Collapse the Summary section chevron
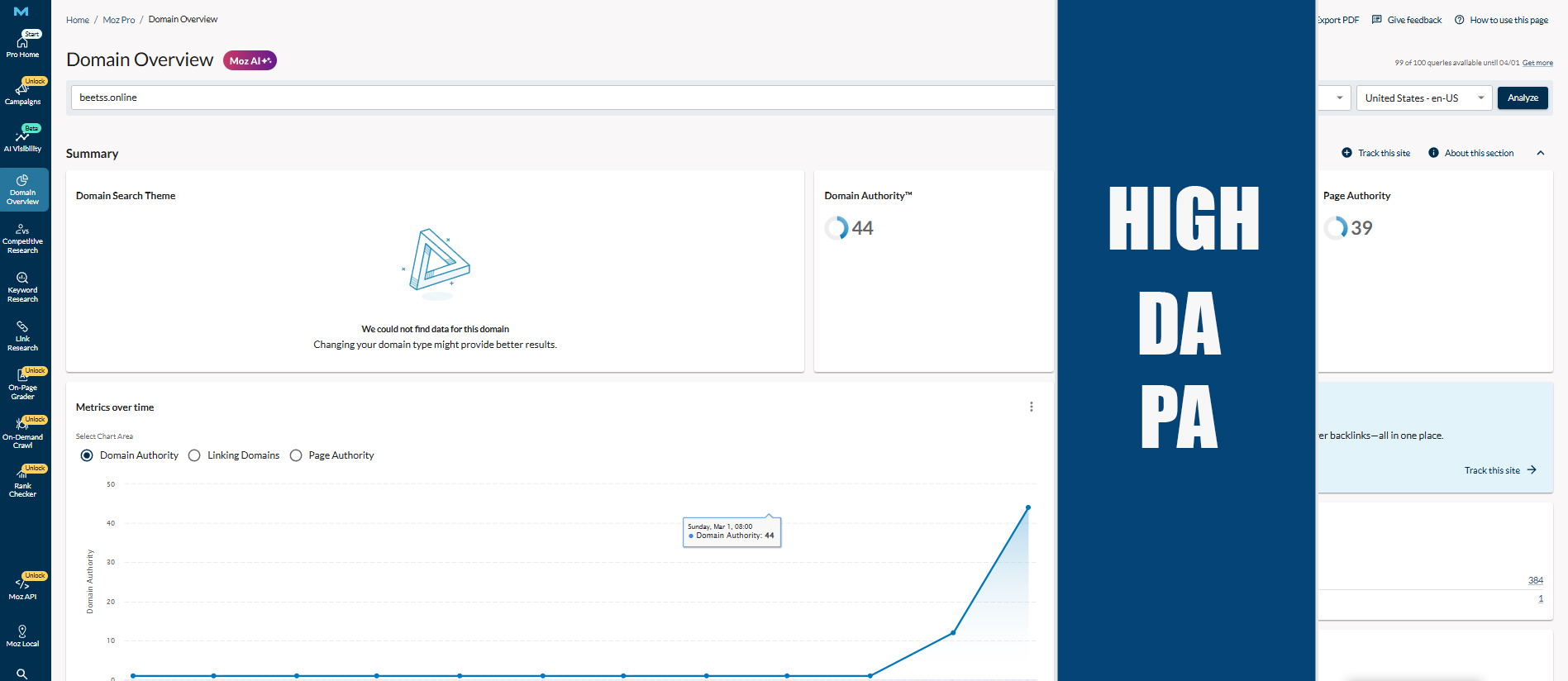The image size is (1568, 681). pos(1541,153)
